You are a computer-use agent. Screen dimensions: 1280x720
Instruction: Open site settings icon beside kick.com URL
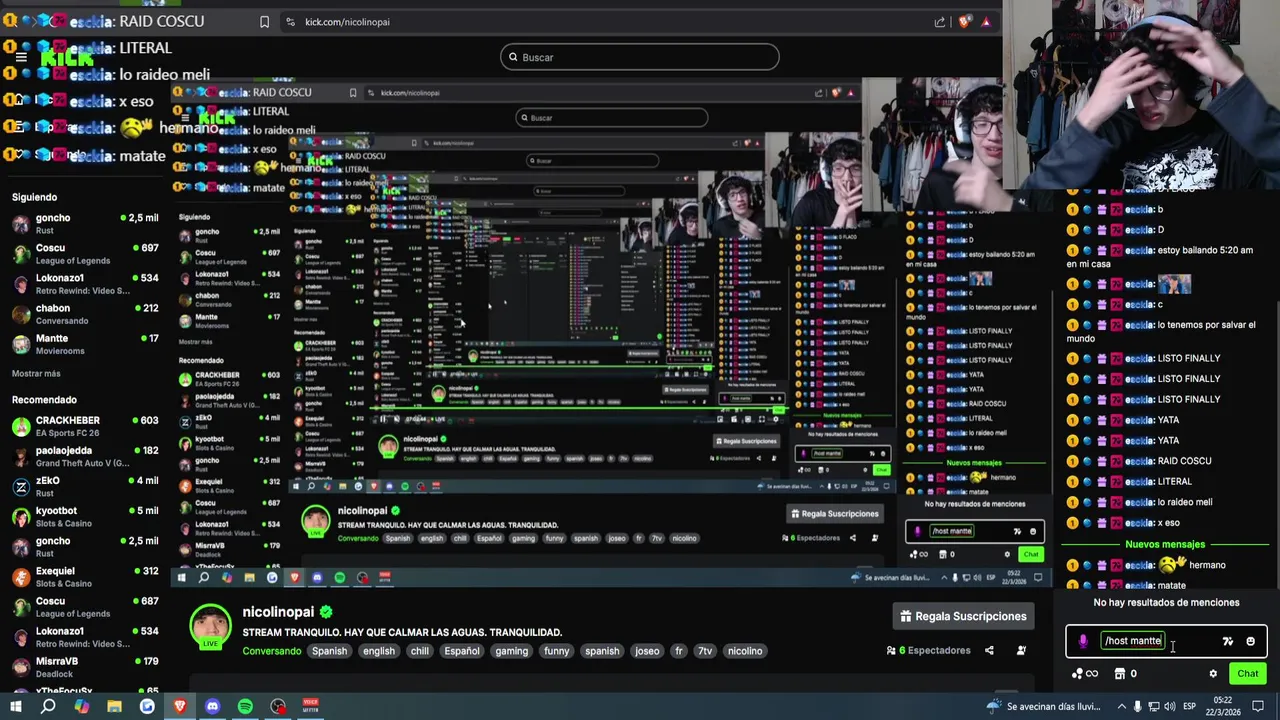[x=289, y=22]
